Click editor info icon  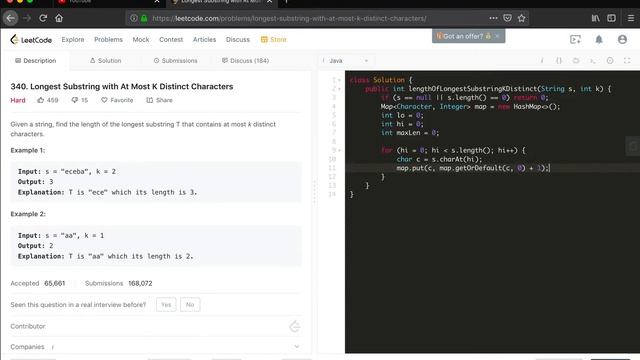pyautogui.click(x=542, y=60)
